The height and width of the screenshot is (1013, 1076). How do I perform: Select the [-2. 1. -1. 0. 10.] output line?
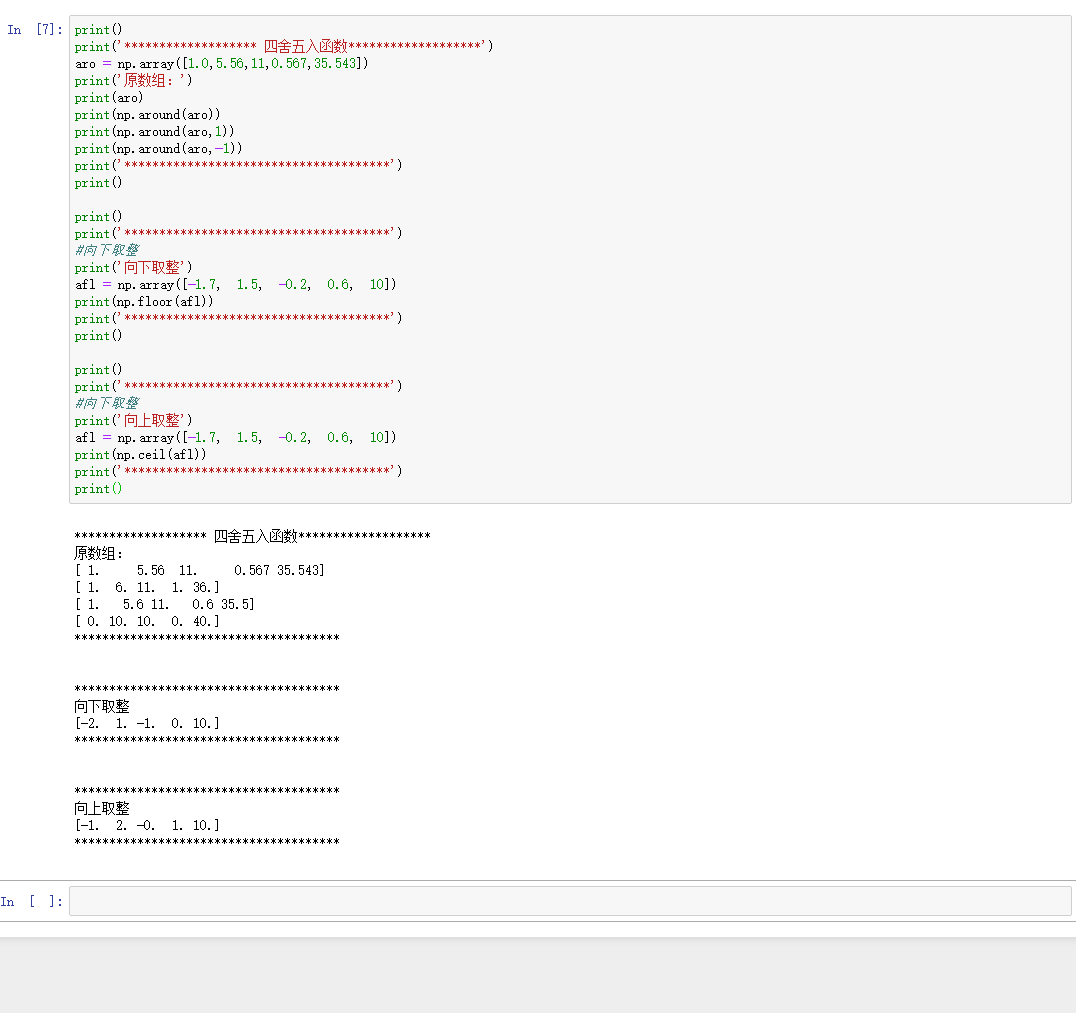143,723
